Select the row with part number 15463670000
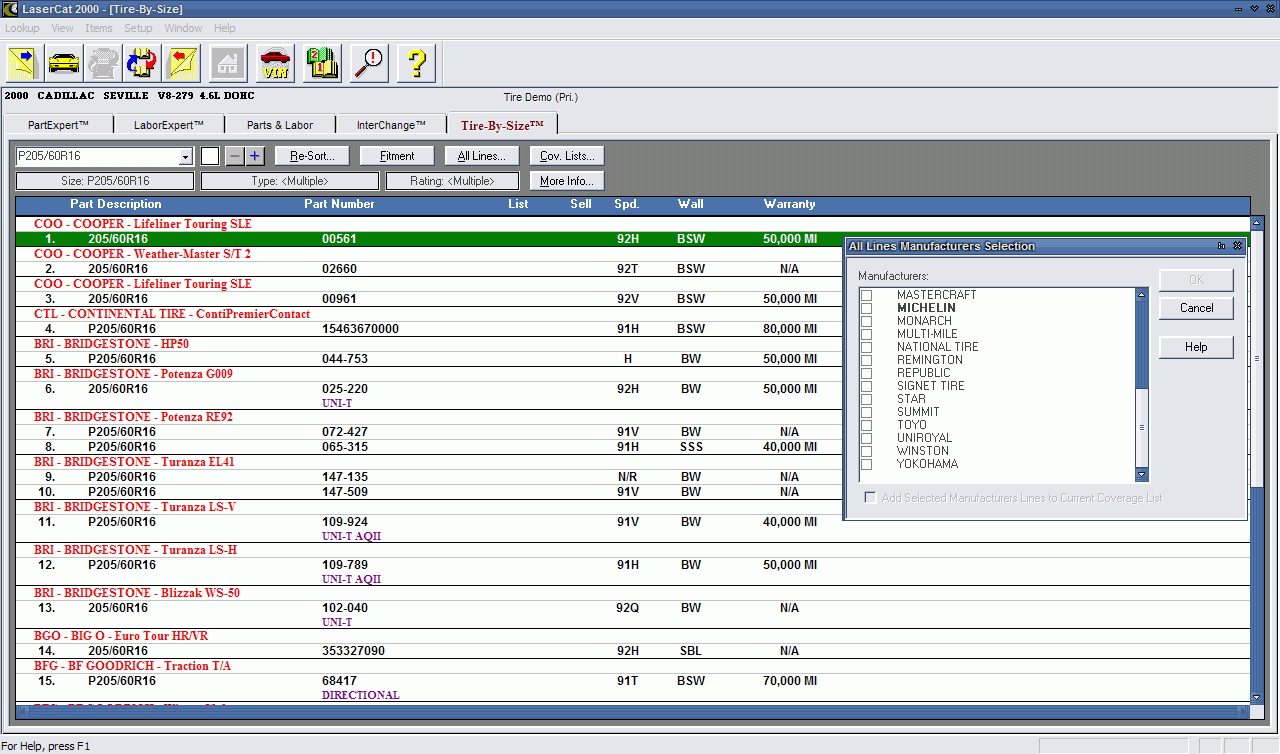Image resolution: width=1280 pixels, height=754 pixels. click(633, 329)
